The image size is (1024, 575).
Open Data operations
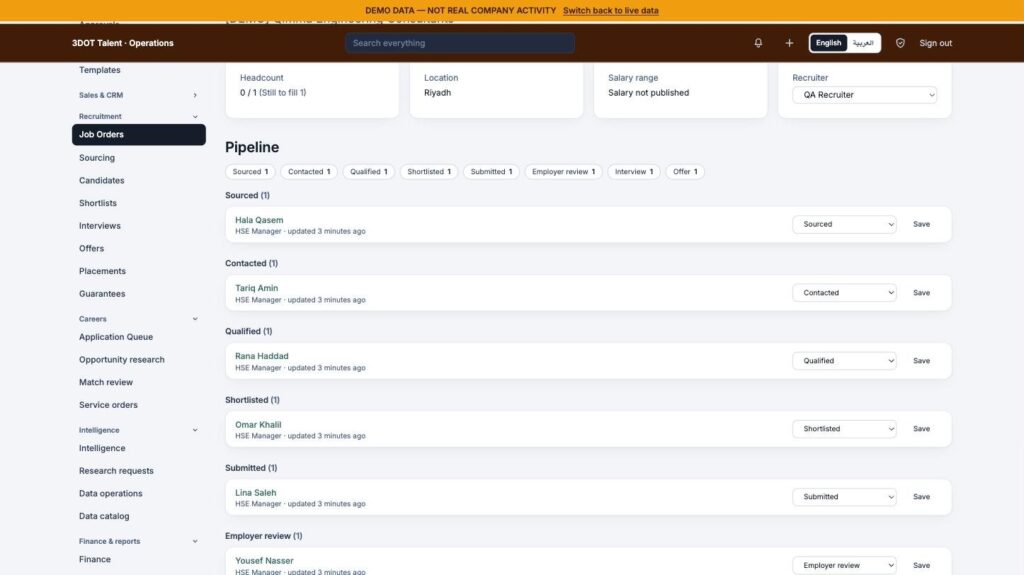click(x=110, y=493)
